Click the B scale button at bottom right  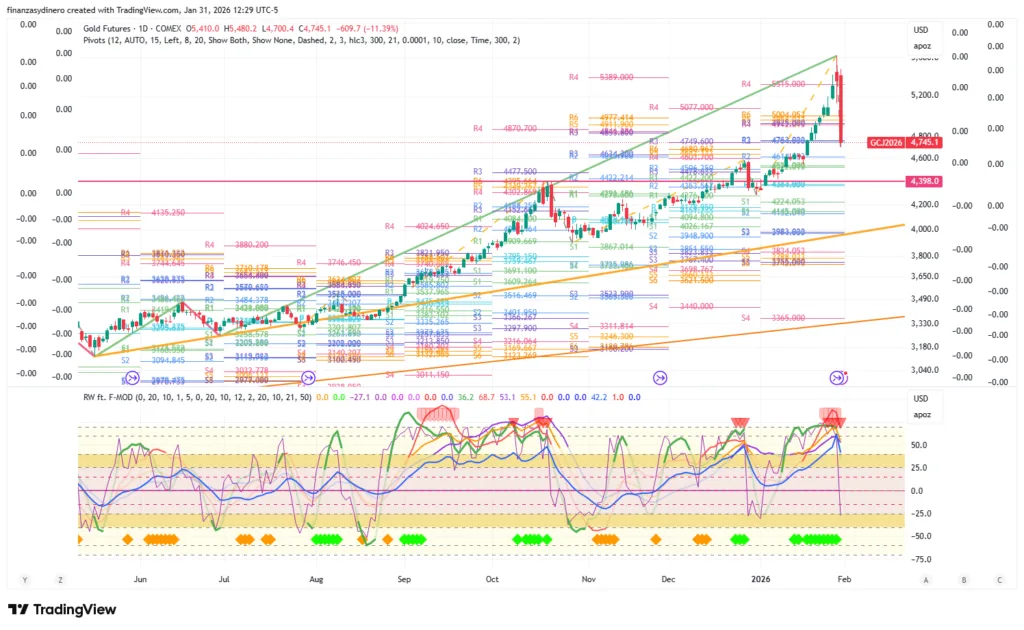tap(963, 579)
